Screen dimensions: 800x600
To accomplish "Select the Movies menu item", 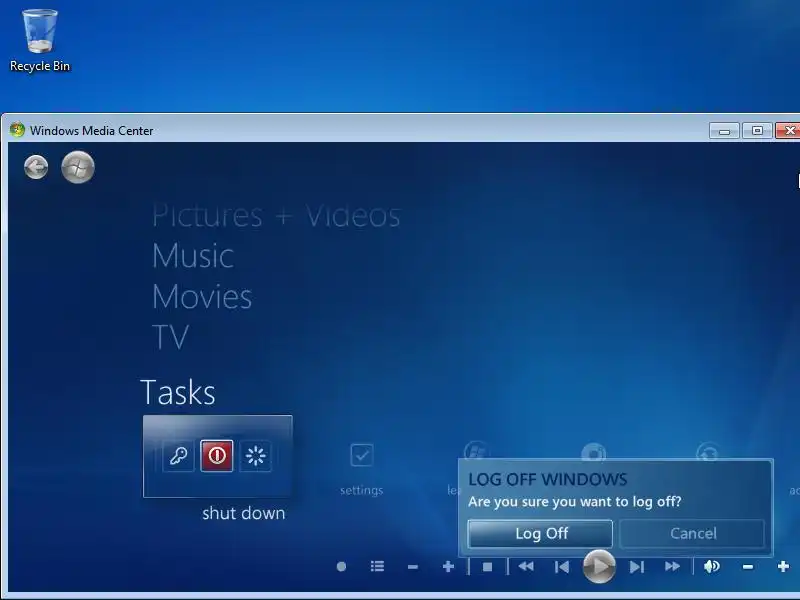I will (202, 296).
